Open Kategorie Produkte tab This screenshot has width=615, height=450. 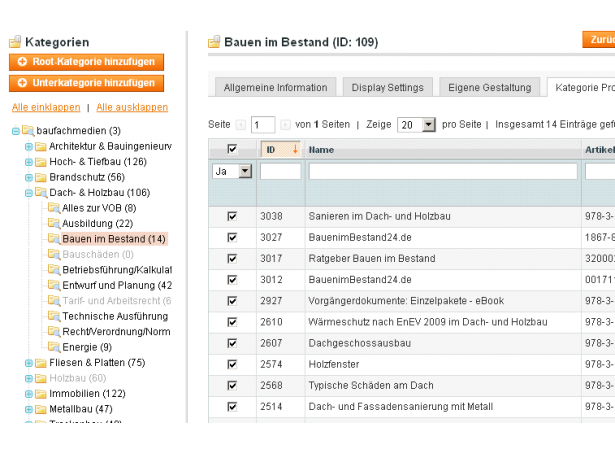(581, 87)
